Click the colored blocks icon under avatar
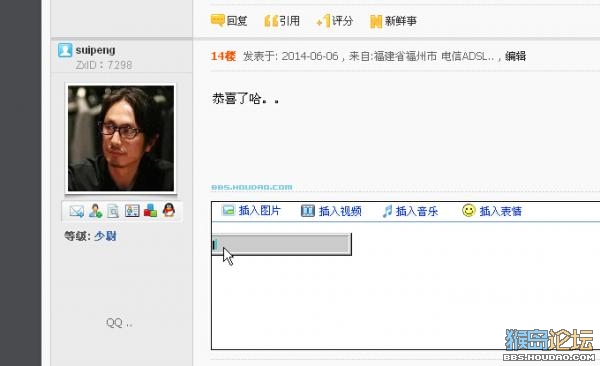Screen dimensions: 600x366 coord(150,211)
